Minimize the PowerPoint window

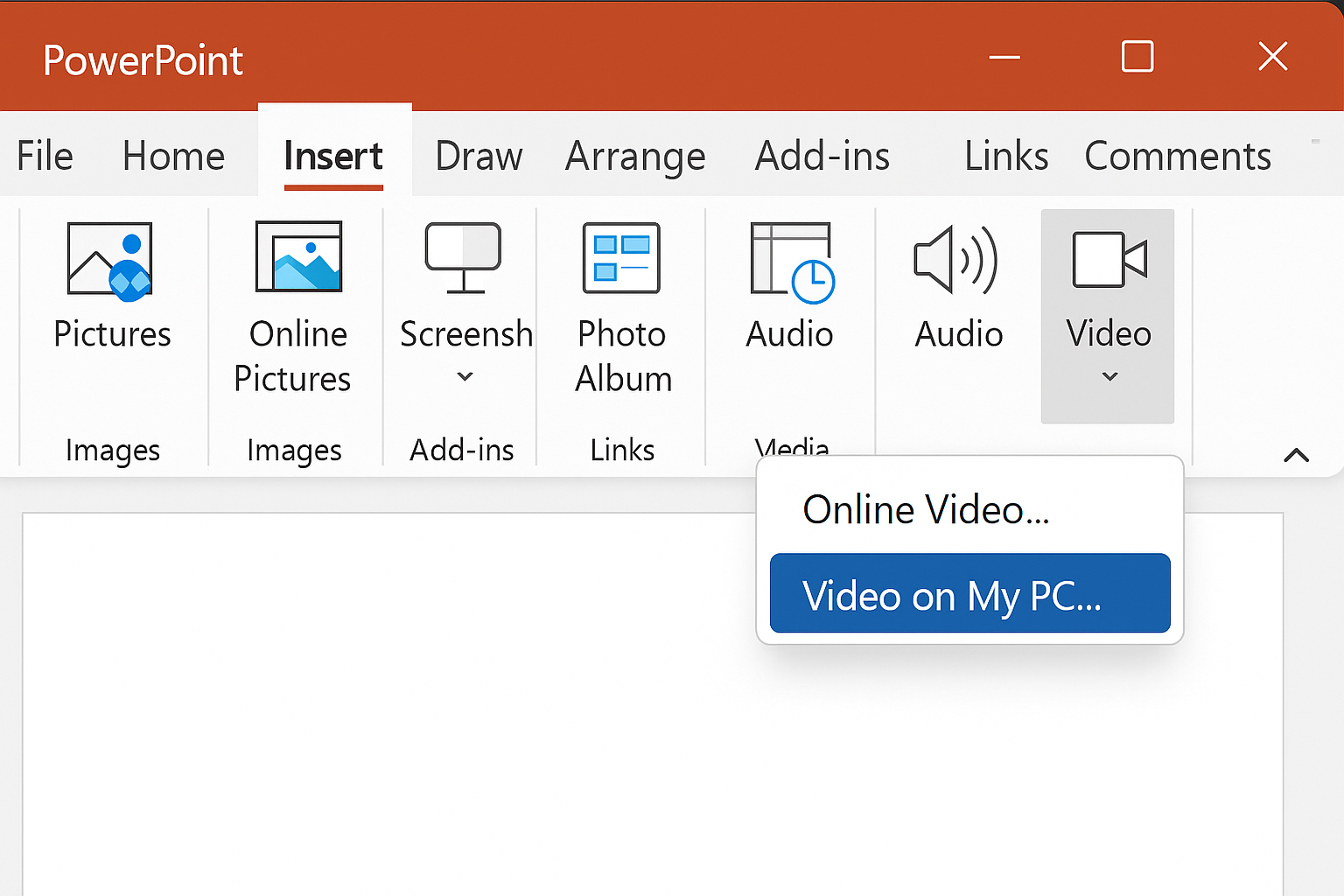click(1004, 58)
